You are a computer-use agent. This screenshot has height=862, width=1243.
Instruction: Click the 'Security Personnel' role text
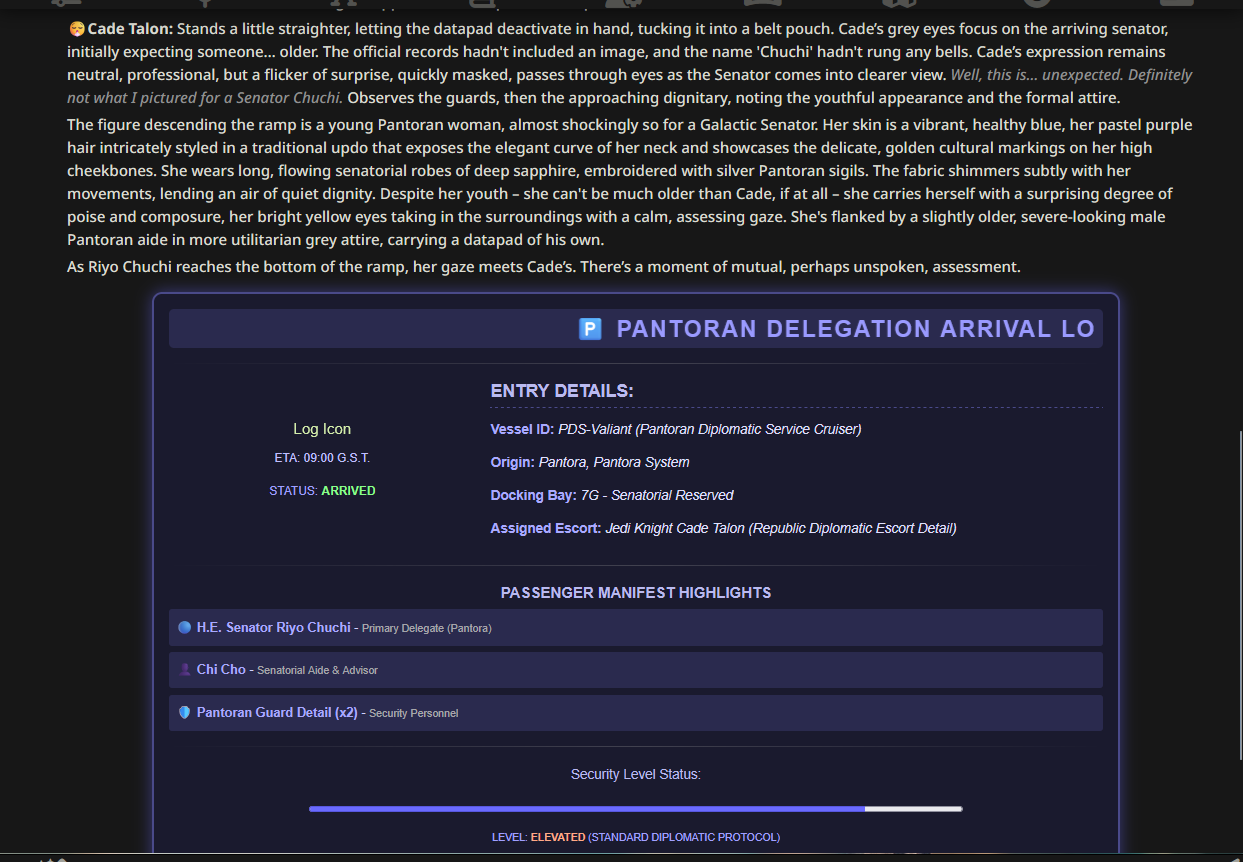414,713
